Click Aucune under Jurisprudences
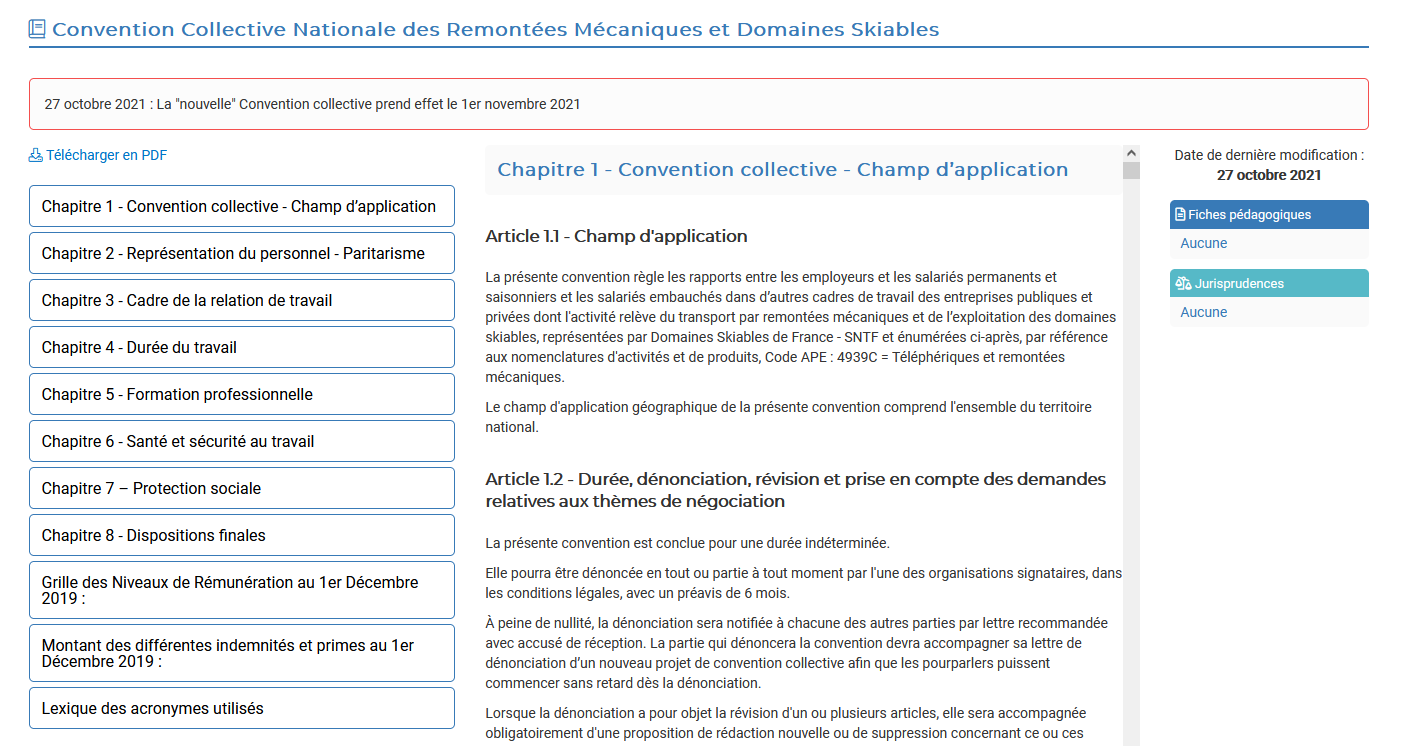The image size is (1425, 746). click(x=1203, y=312)
